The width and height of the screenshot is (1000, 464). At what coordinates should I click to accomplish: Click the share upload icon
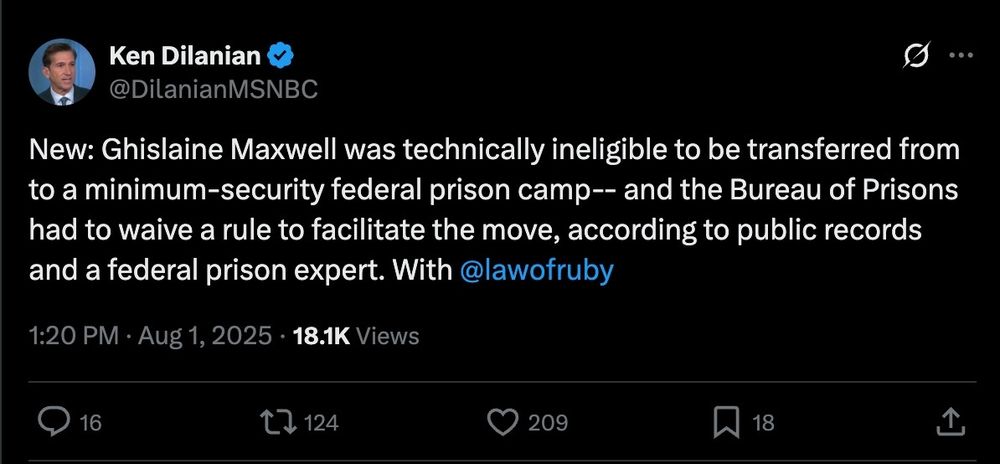pyautogui.click(x=950, y=421)
